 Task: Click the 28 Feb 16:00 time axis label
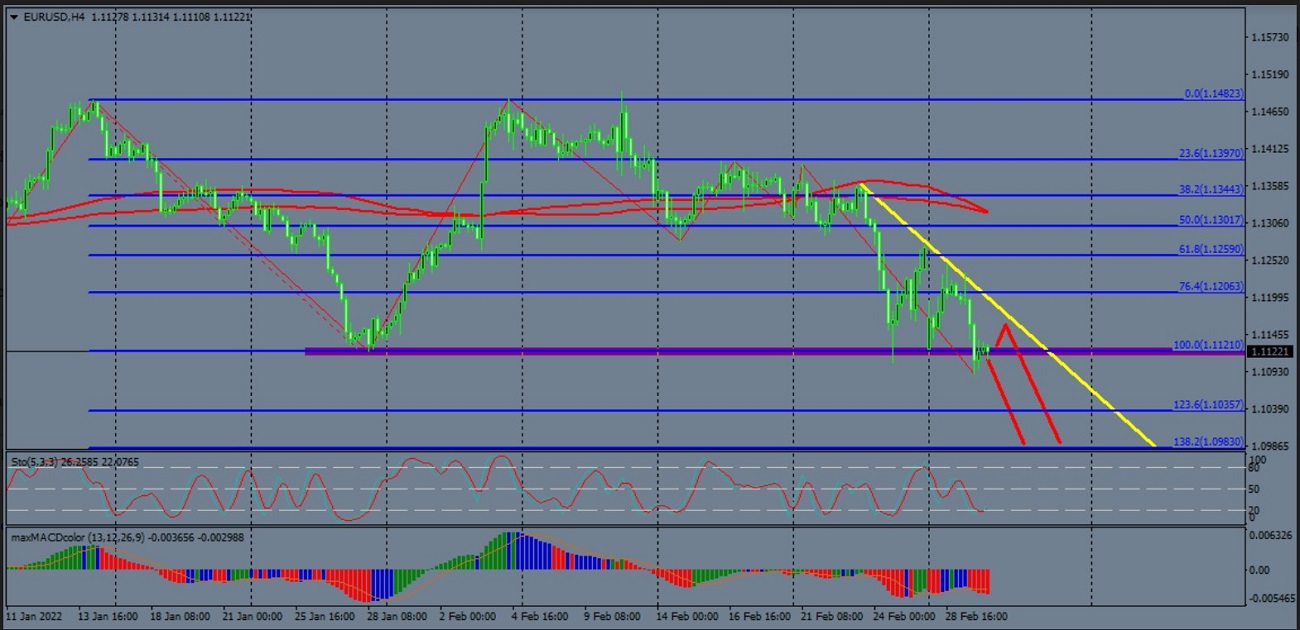(975, 617)
